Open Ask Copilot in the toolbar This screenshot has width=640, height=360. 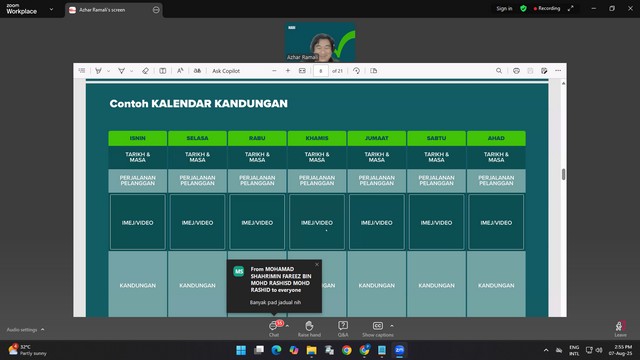click(226, 71)
